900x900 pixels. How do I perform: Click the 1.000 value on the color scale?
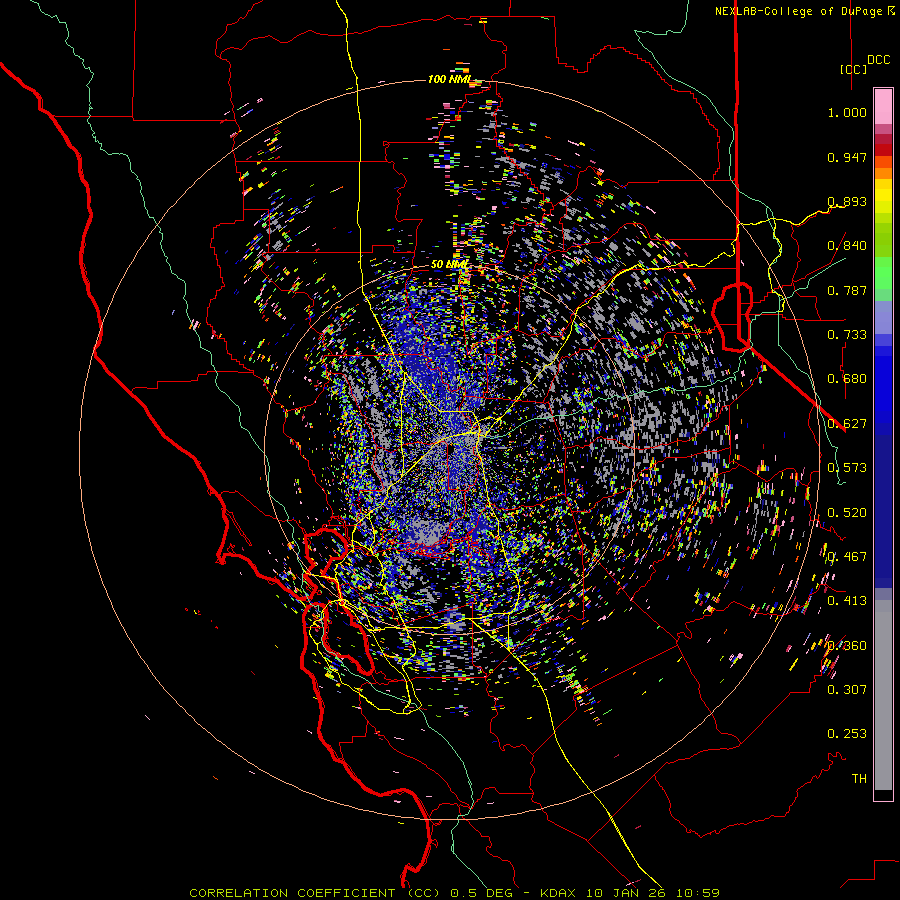(x=847, y=112)
